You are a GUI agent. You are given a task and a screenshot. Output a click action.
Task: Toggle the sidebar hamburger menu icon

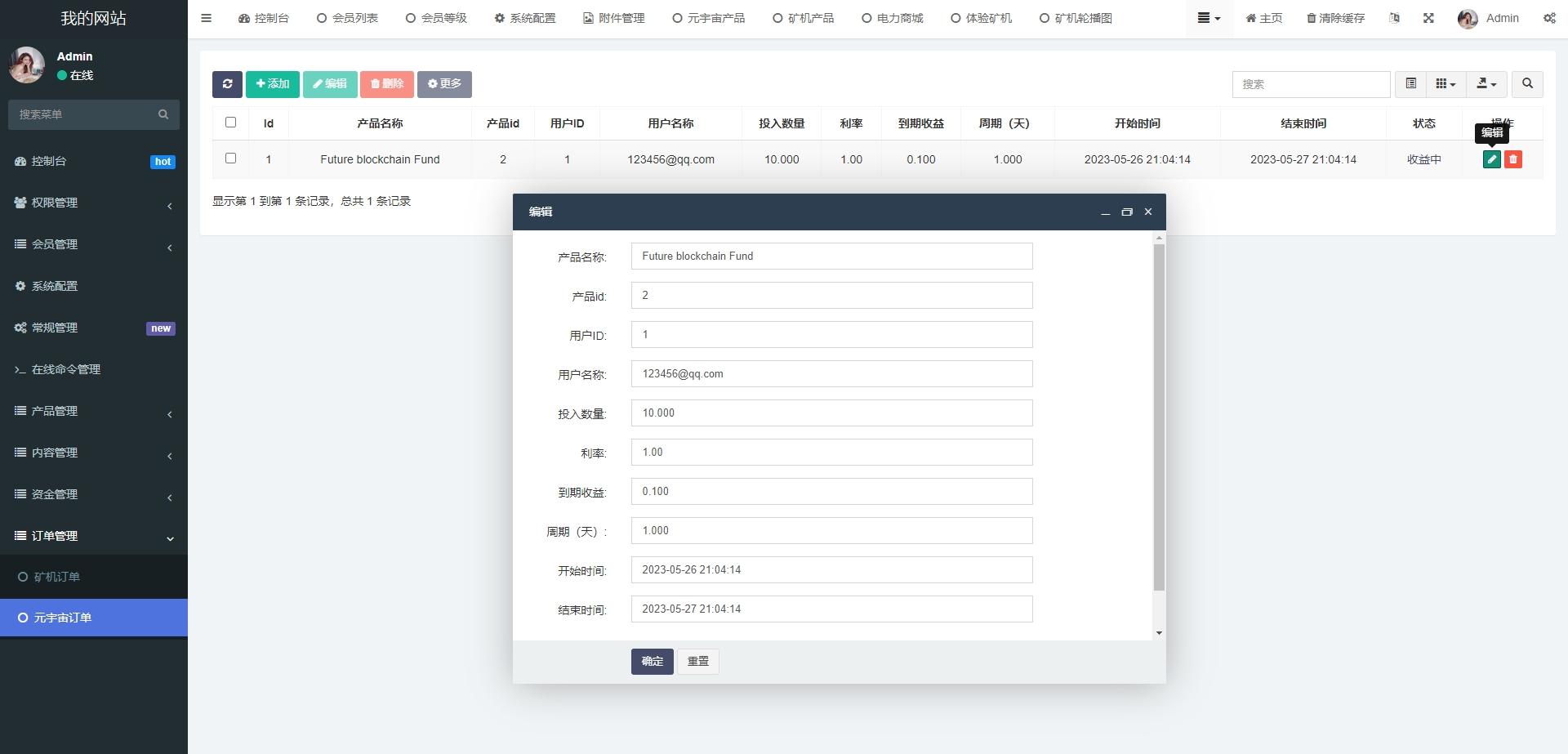206,18
